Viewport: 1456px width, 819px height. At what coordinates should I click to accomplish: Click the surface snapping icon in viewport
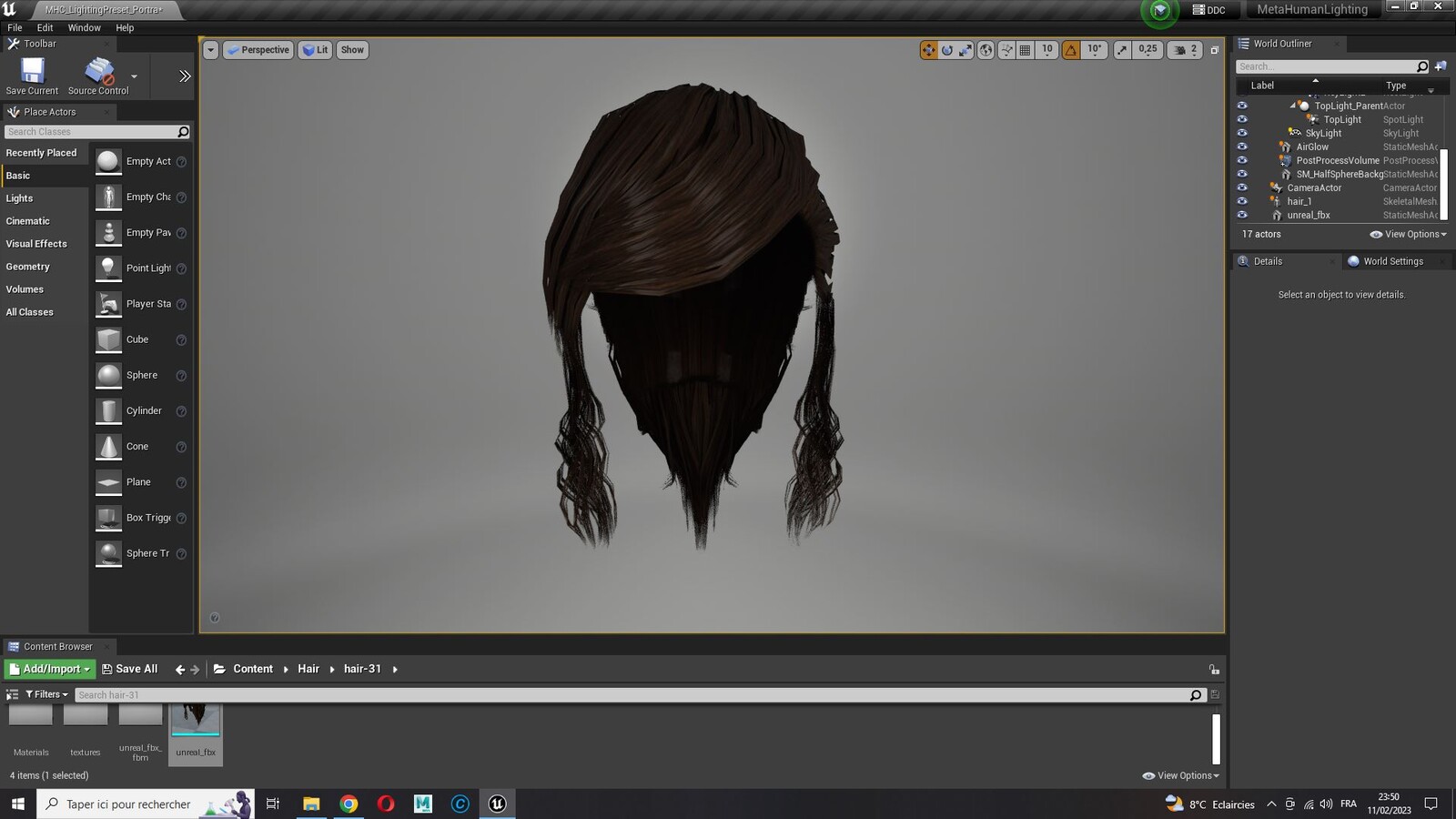(1006, 50)
